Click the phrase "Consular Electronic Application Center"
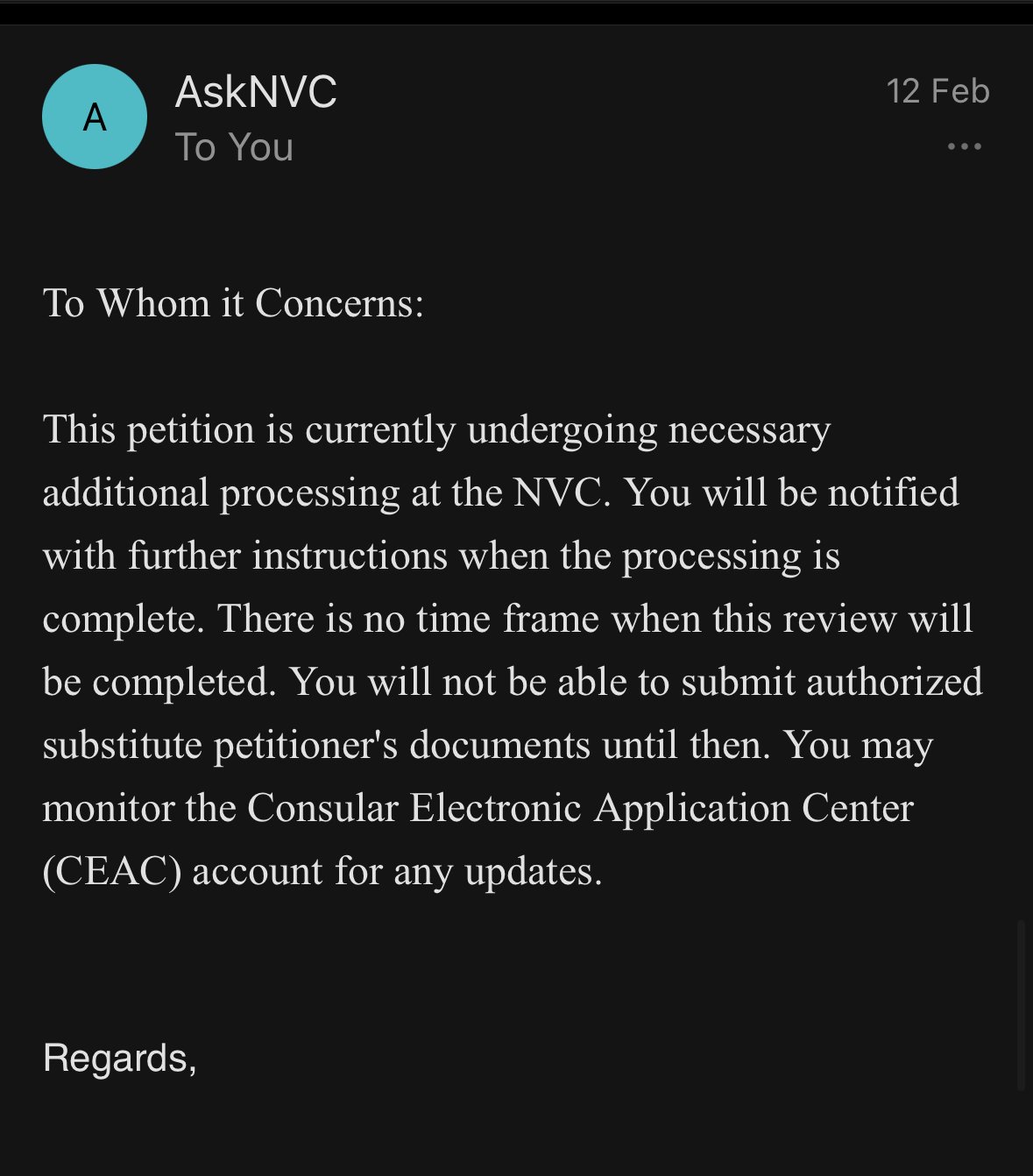Screen dimensions: 1033x1176 click(580, 809)
